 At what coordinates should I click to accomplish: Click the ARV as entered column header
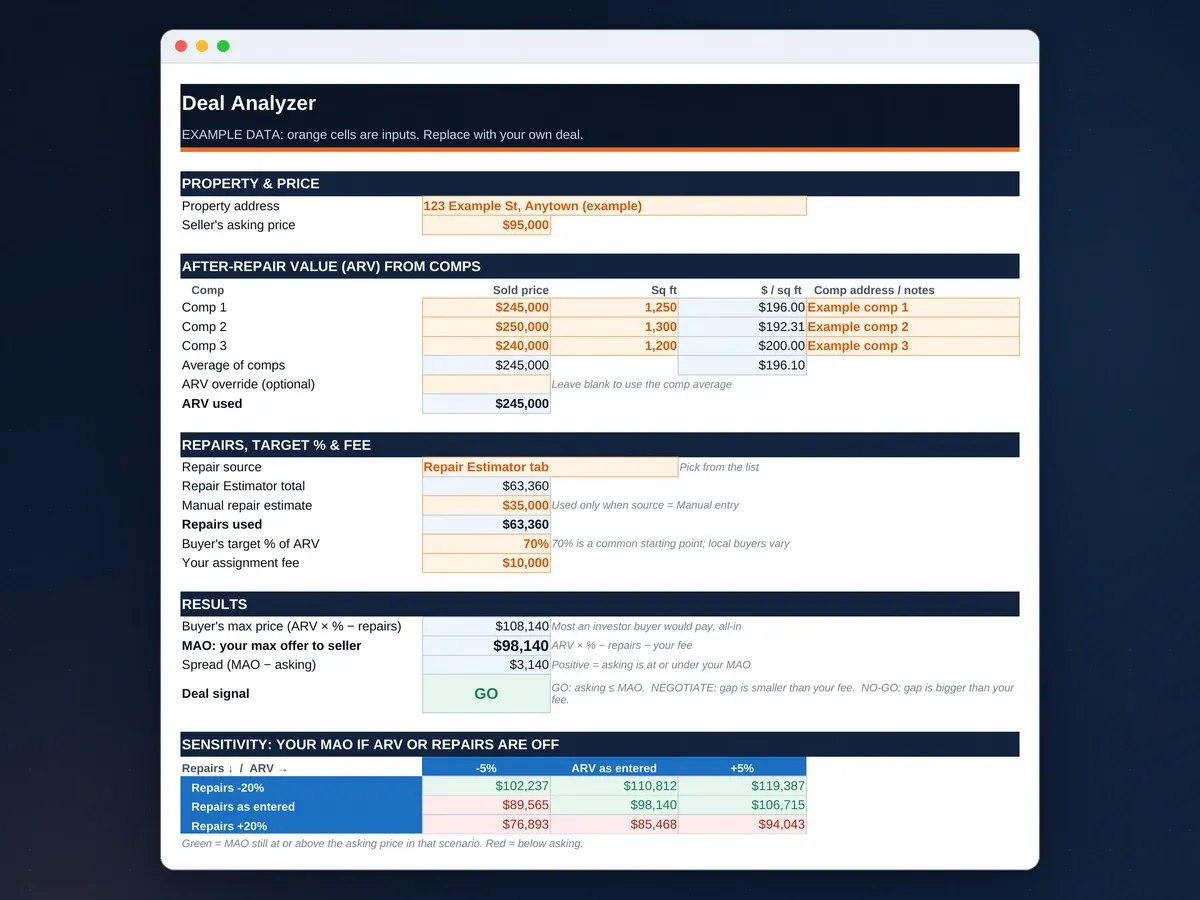614,768
